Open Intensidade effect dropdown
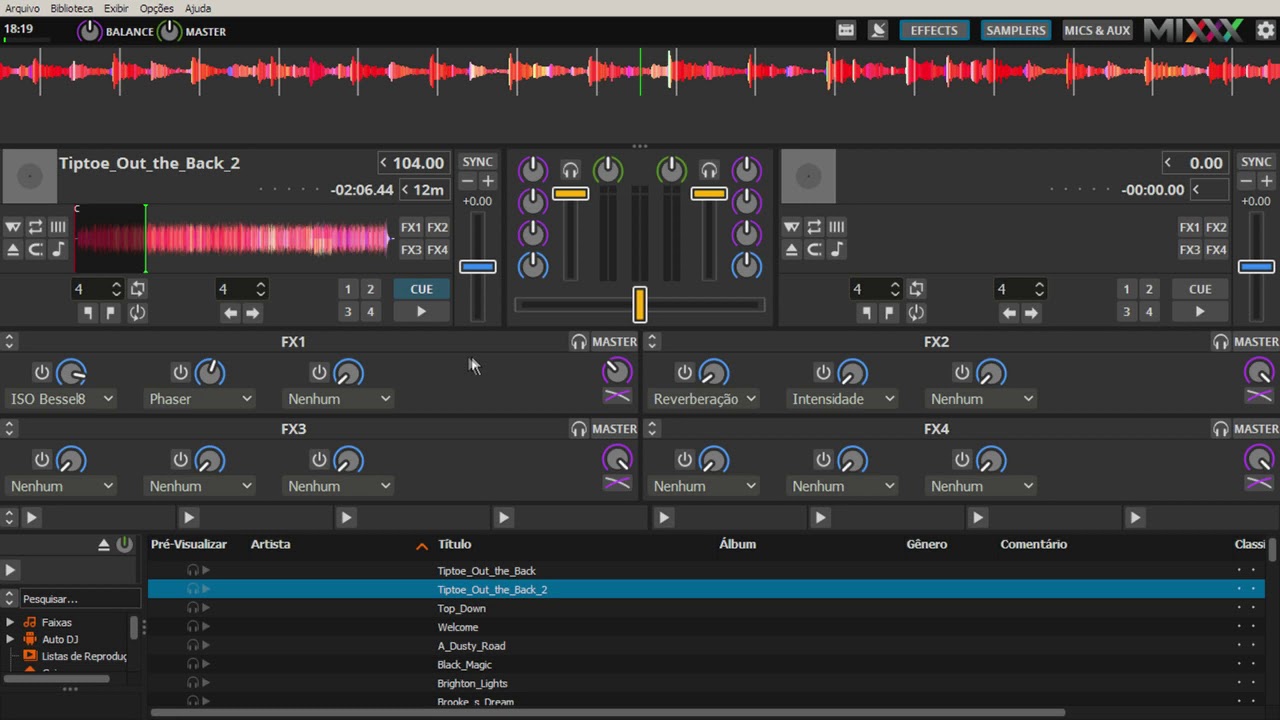 coord(844,399)
